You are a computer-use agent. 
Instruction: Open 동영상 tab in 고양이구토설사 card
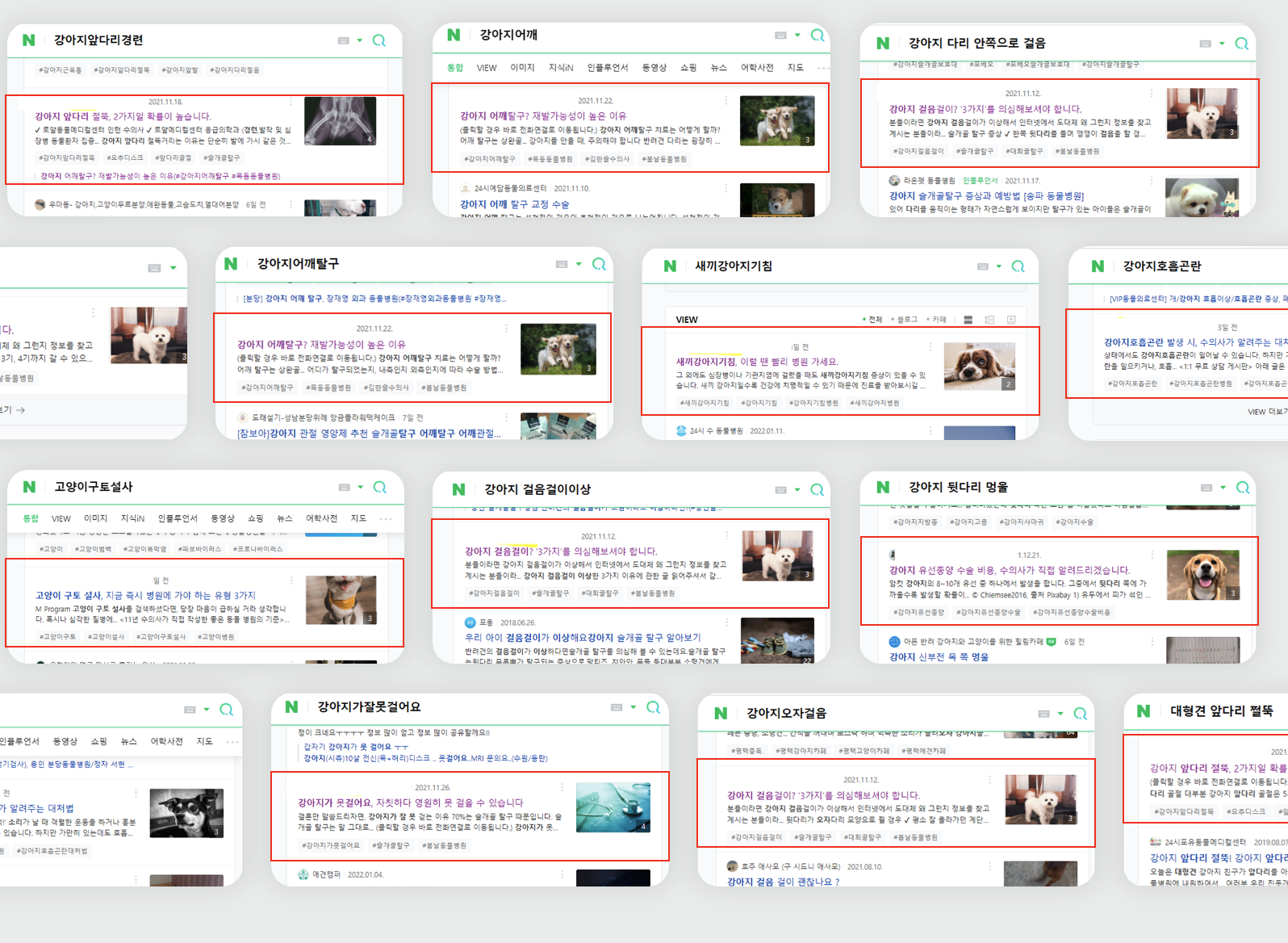pyautogui.click(x=223, y=518)
